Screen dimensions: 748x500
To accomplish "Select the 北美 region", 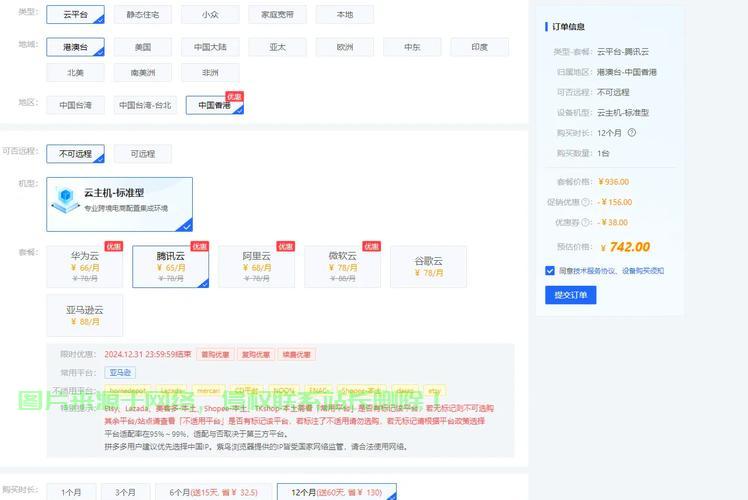I will [75, 73].
